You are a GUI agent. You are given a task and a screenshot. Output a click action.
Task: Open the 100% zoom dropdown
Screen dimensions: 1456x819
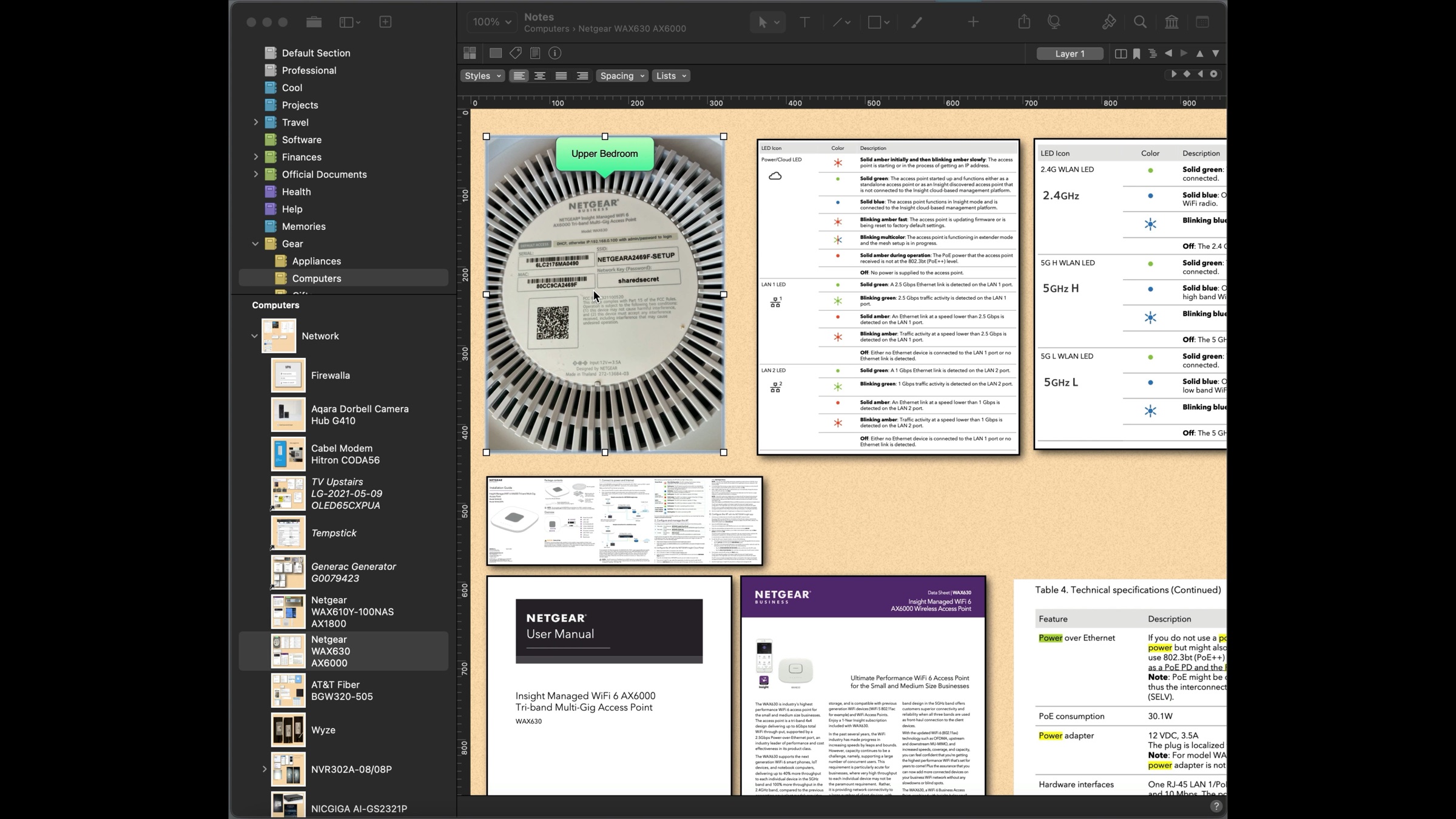[x=492, y=22]
